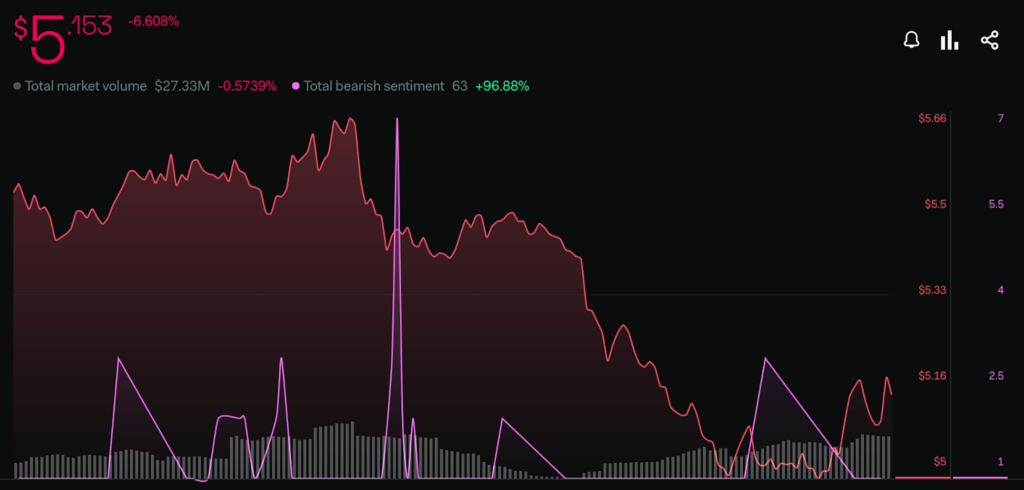
Task: Click the -0.5739% volume change
Action: [248, 86]
